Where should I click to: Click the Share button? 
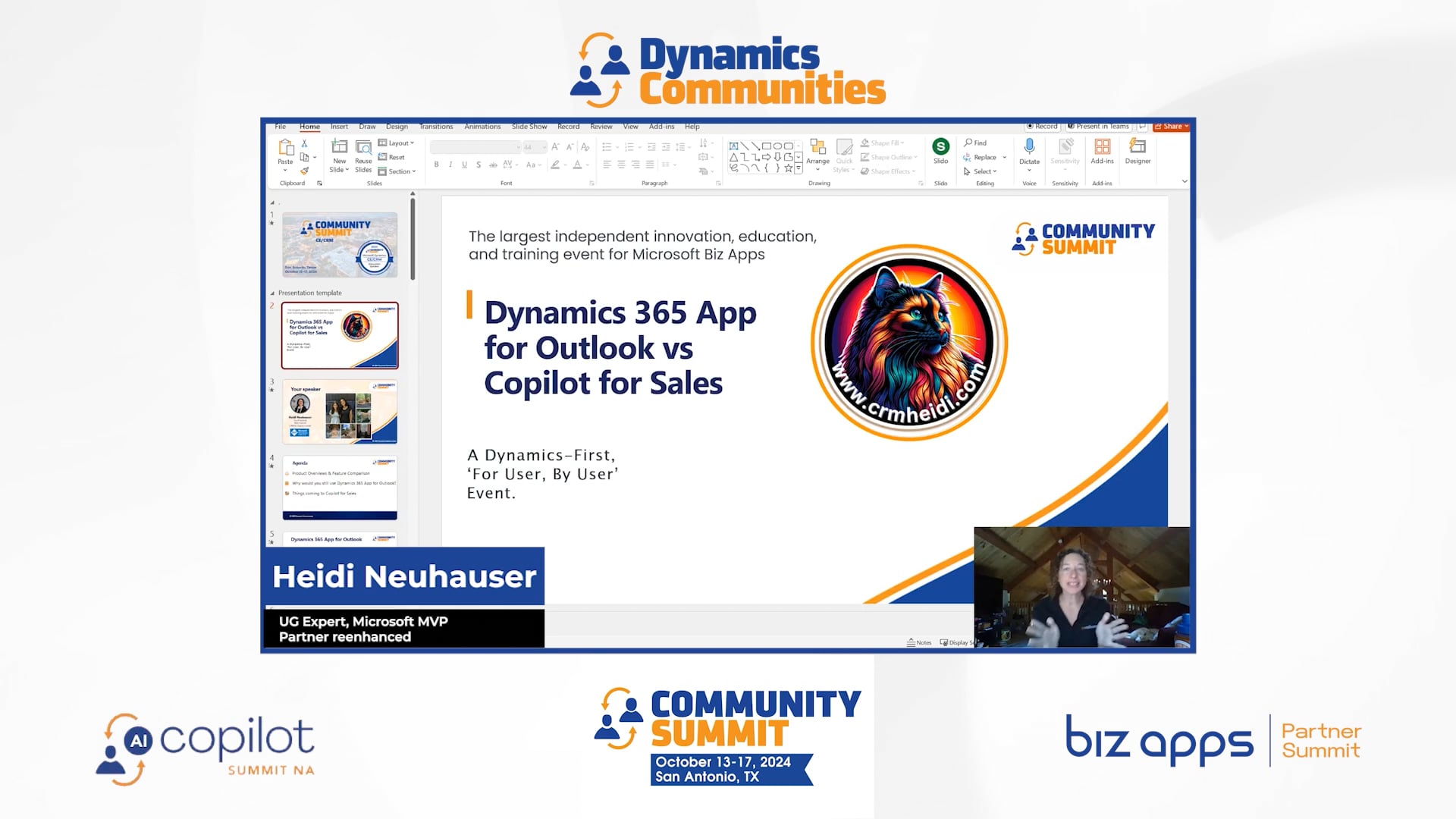point(1171,126)
